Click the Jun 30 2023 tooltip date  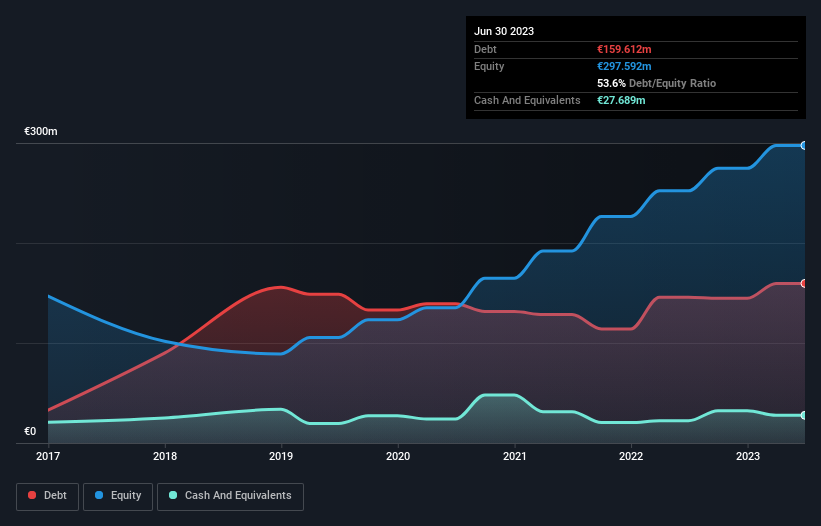(504, 31)
